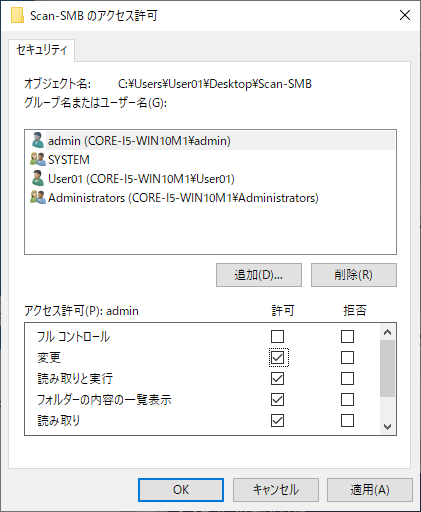Image resolution: width=421 pixels, height=512 pixels.
Task: Click the permissions list scroll-up arrow
Action: point(387,332)
